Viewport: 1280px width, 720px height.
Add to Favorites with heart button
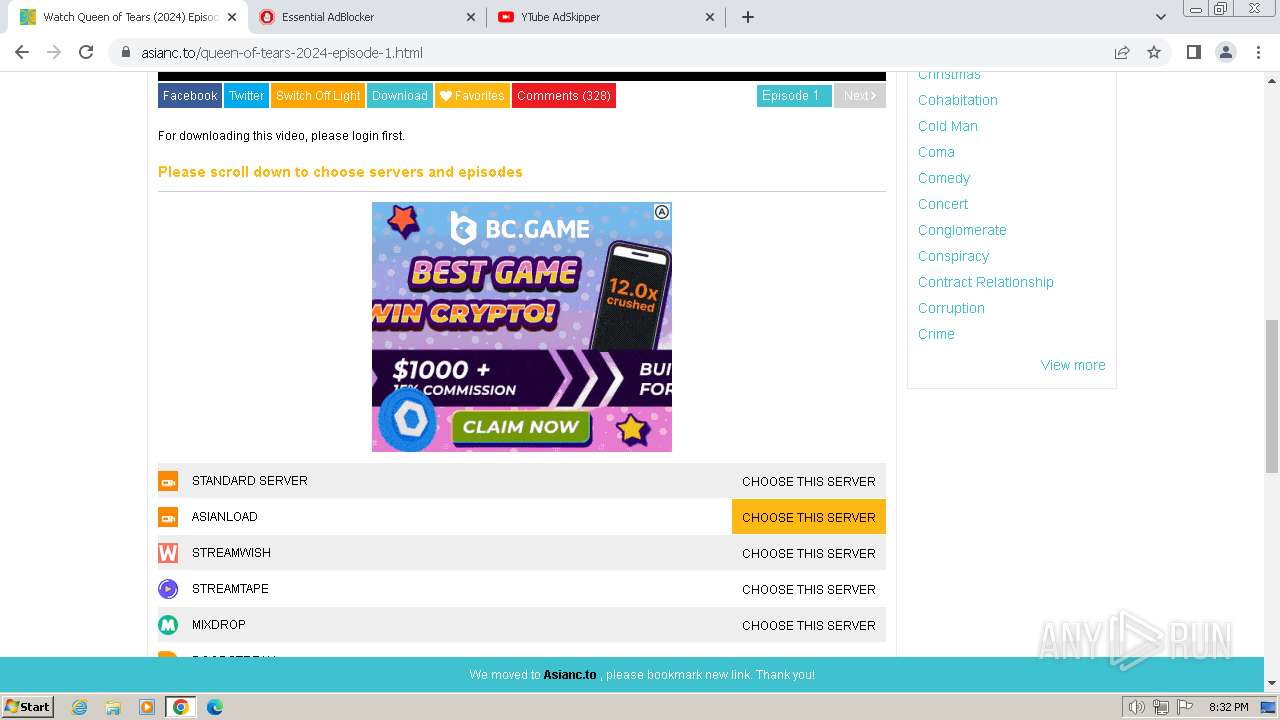click(x=472, y=96)
